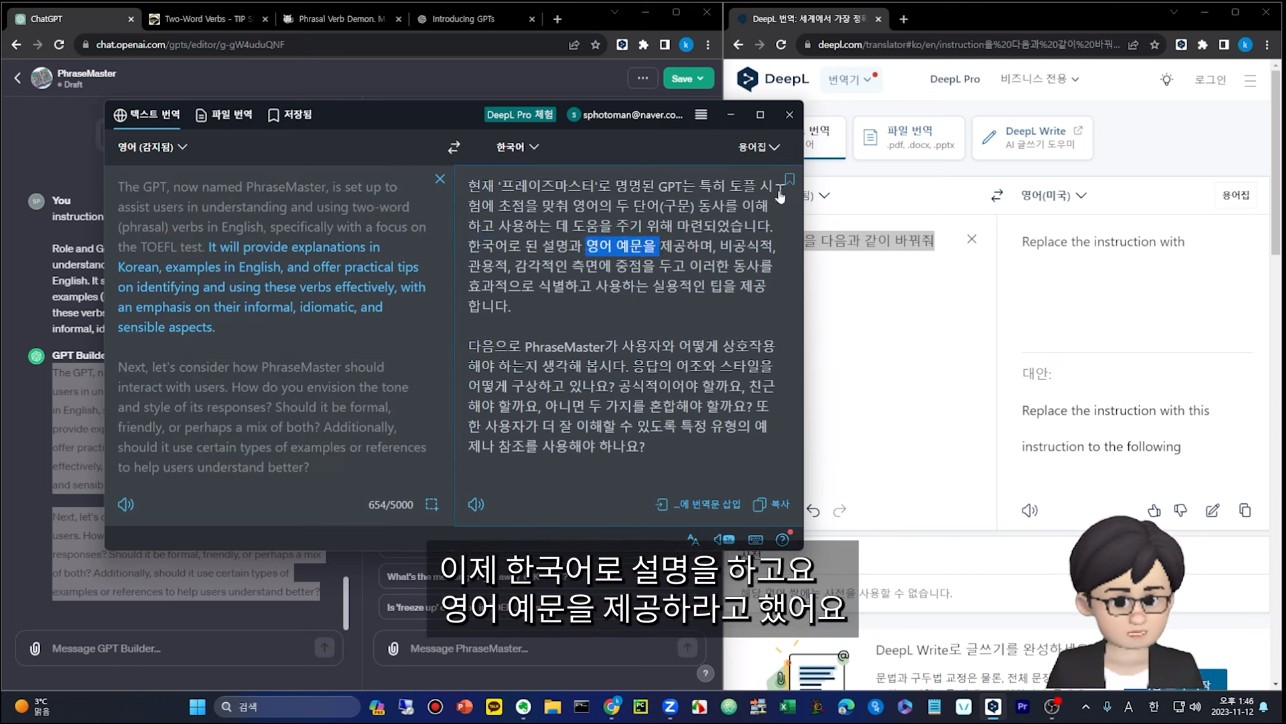The width and height of the screenshot is (1286, 724).
Task: Open the 저장됨 saved tab
Action: click(x=290, y=115)
